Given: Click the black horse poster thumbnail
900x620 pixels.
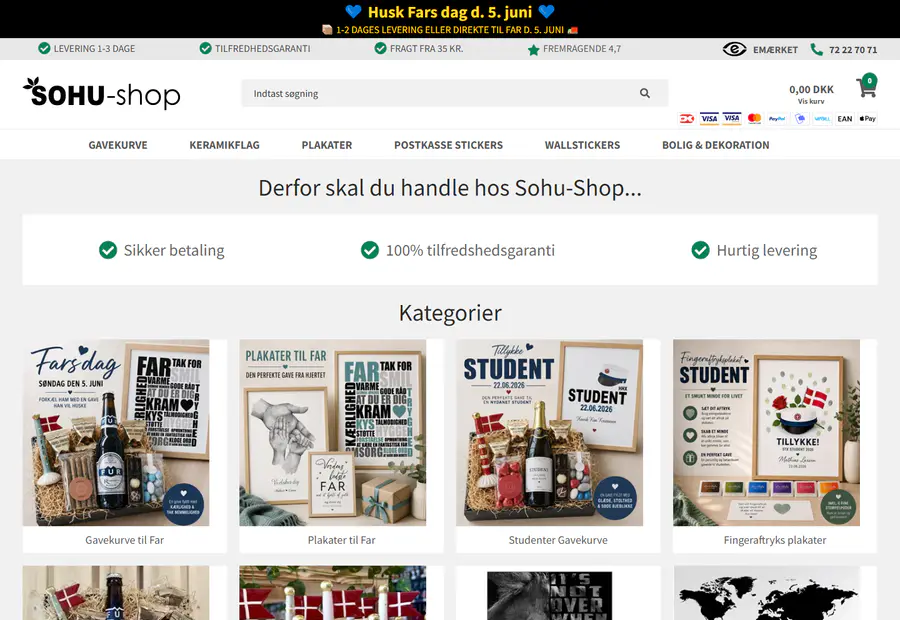Looking at the screenshot, I should (x=549, y=595).
